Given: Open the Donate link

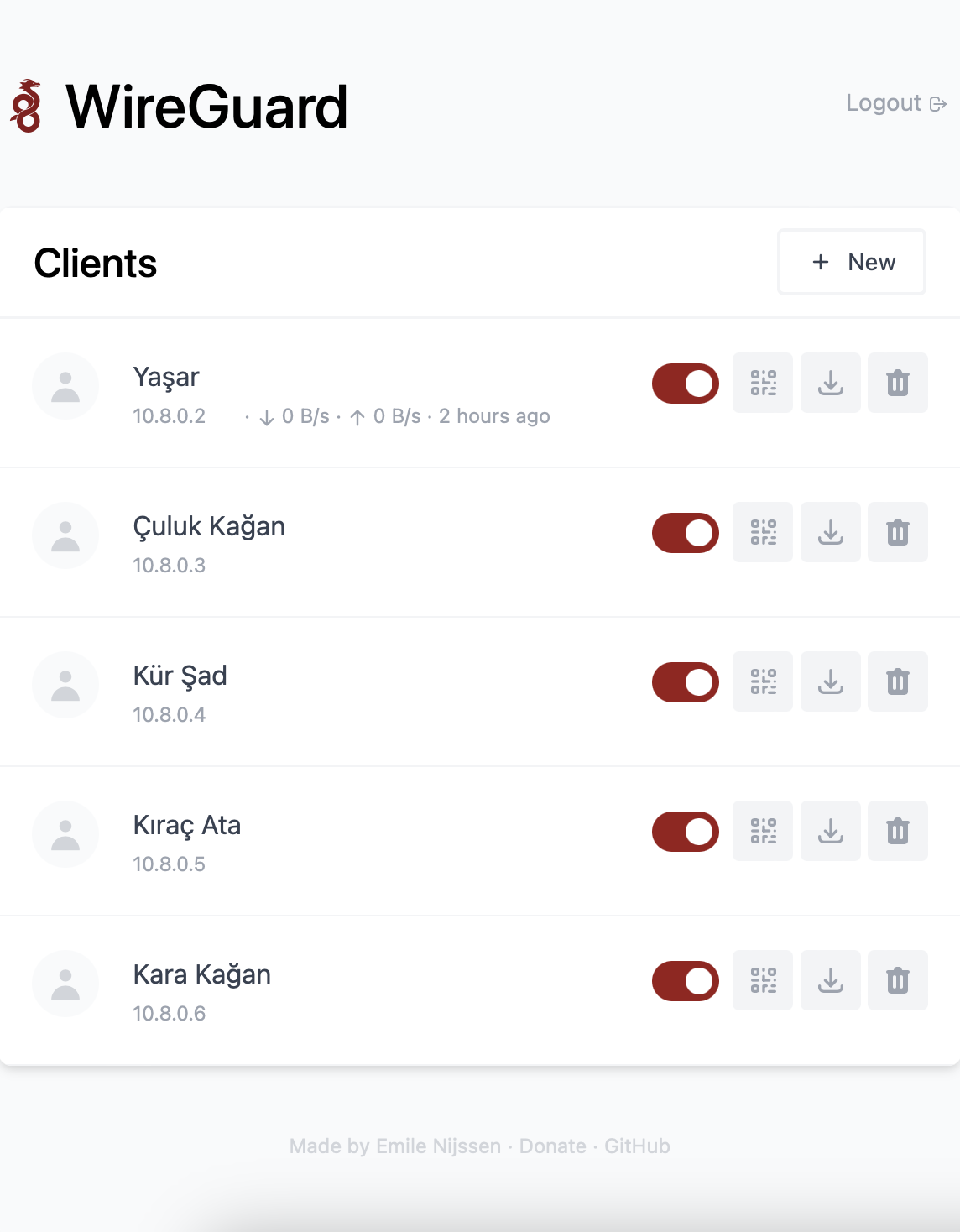Looking at the screenshot, I should point(552,1146).
